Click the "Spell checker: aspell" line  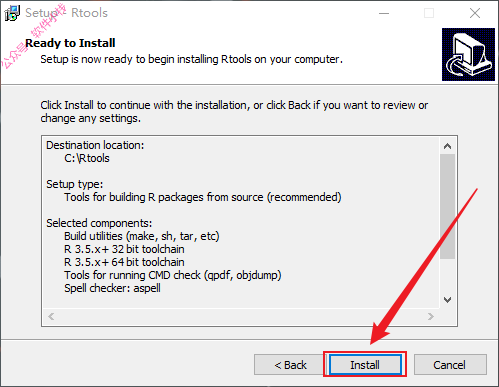112,288
